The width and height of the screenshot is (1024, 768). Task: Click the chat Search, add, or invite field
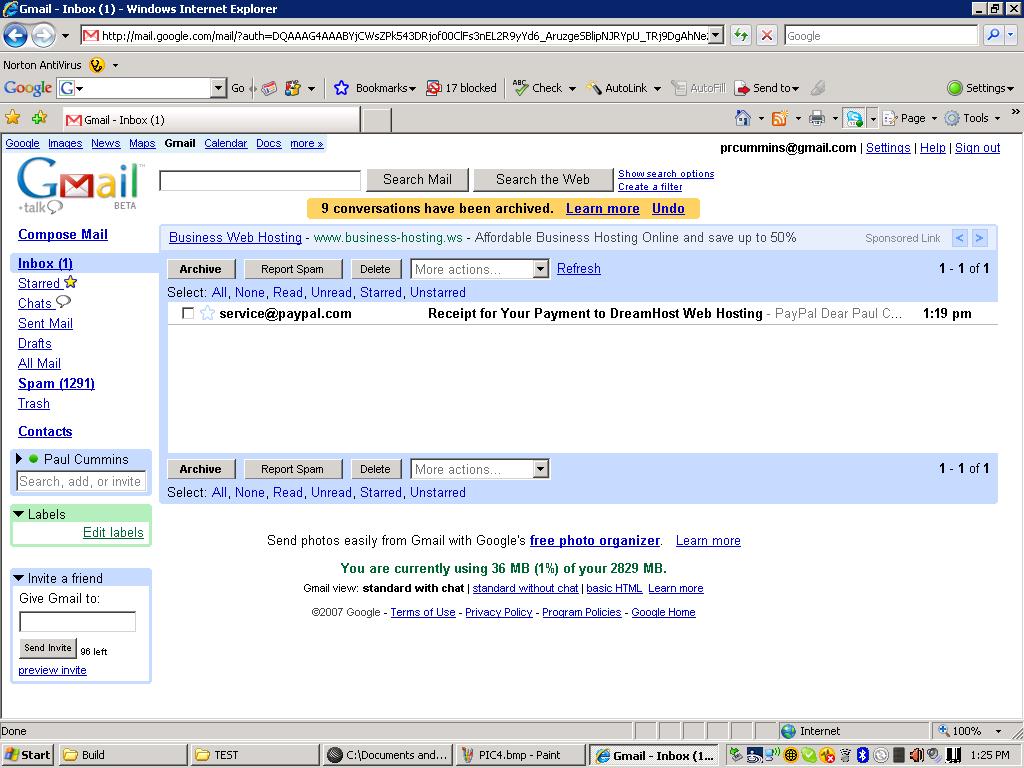(x=81, y=481)
